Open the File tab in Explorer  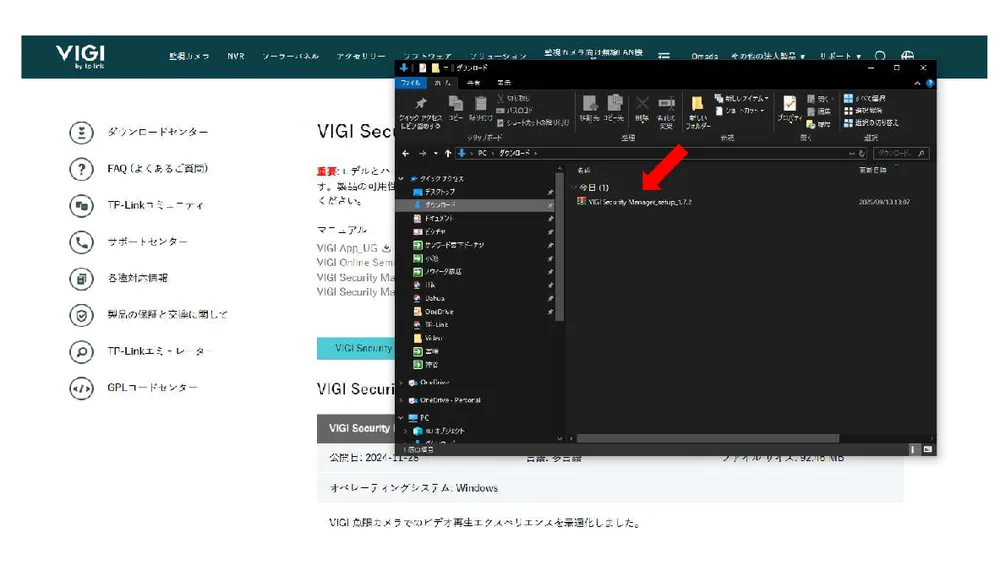coord(410,83)
